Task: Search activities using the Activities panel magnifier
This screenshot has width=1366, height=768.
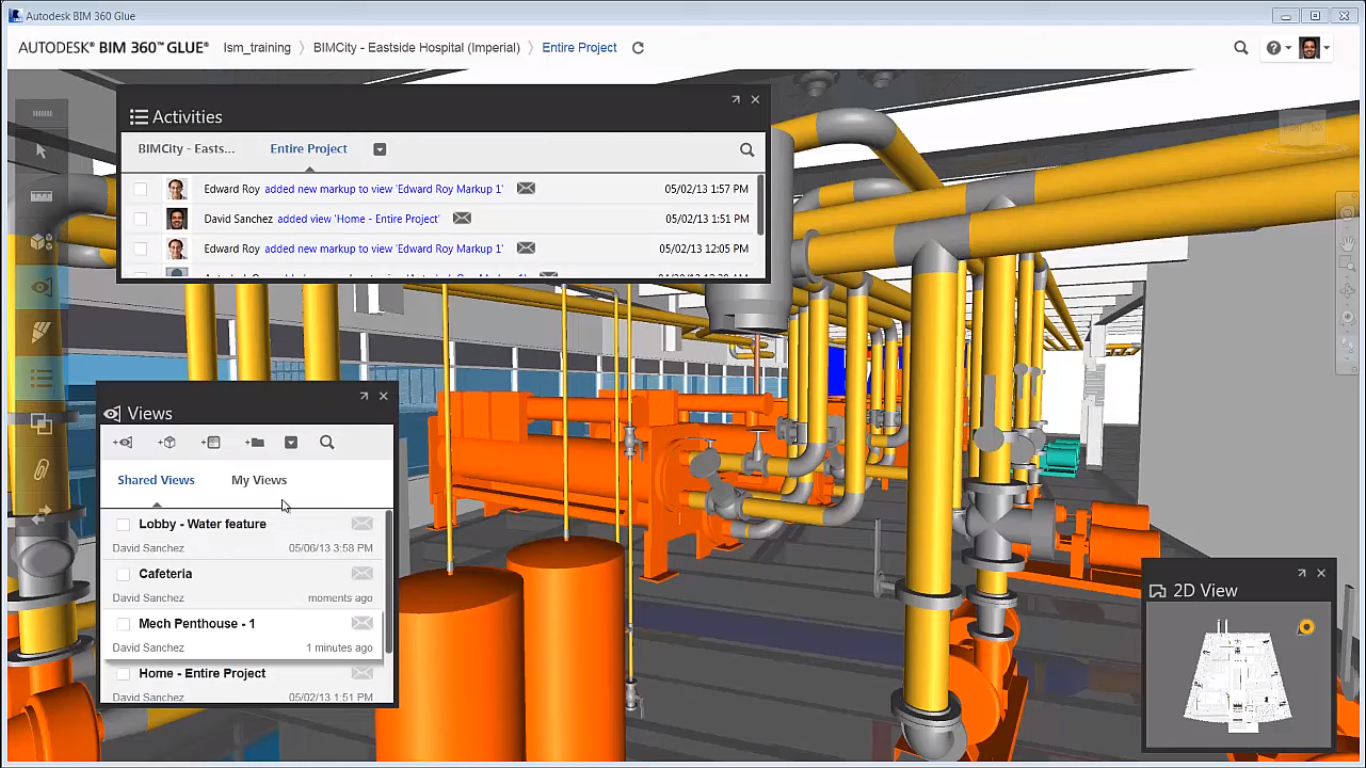Action: tap(746, 150)
